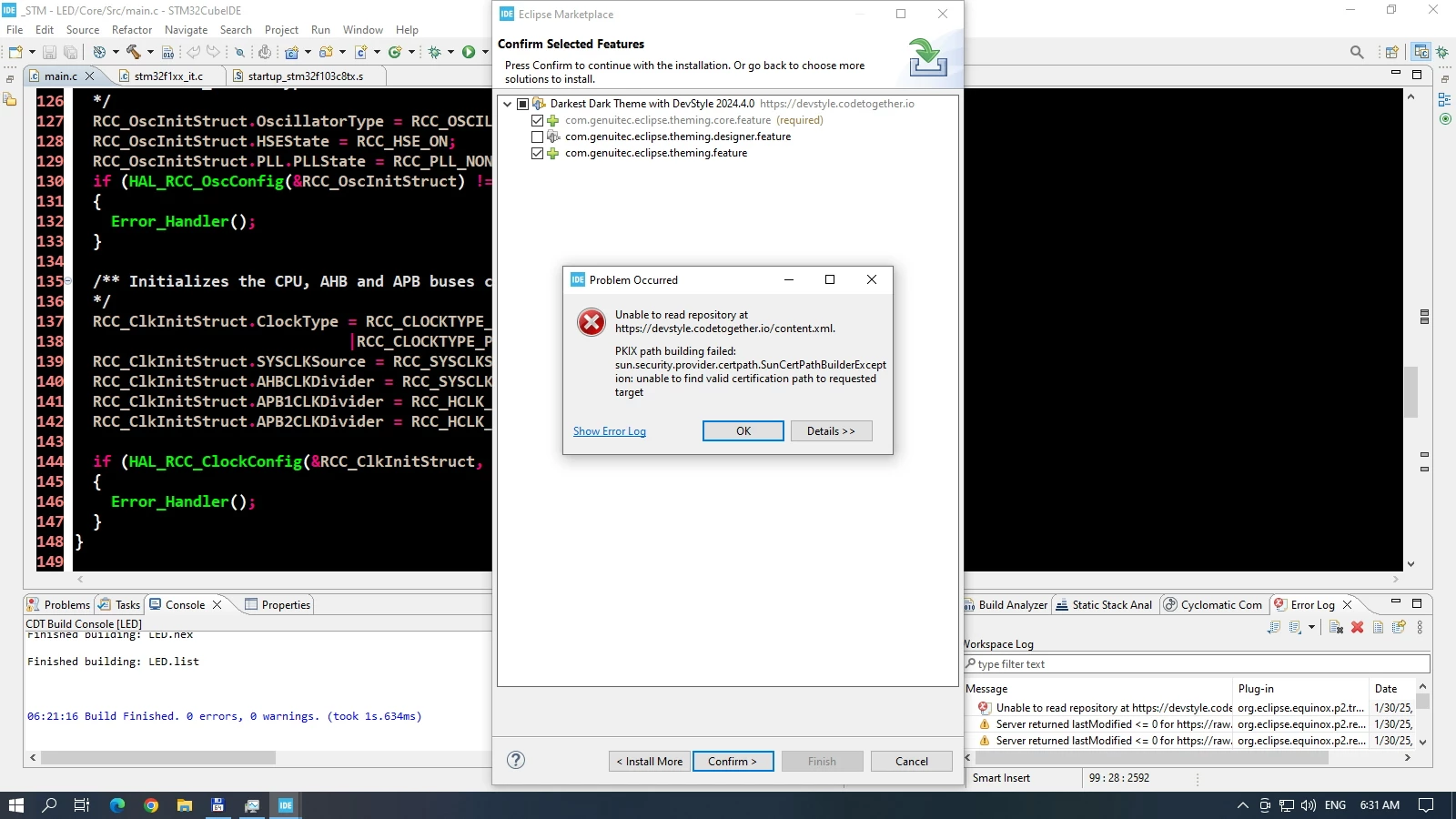Open the New wizard dropdown arrow
This screenshot has height=819, width=1456.
click(32, 52)
